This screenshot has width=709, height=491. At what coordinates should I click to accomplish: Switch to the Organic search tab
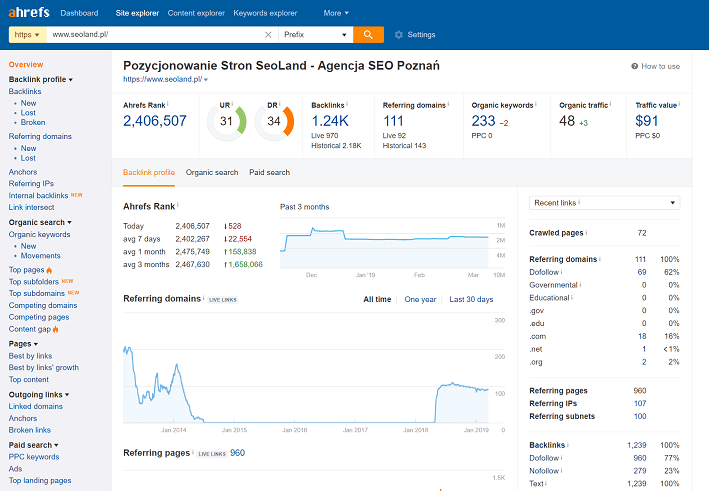pyautogui.click(x=212, y=172)
